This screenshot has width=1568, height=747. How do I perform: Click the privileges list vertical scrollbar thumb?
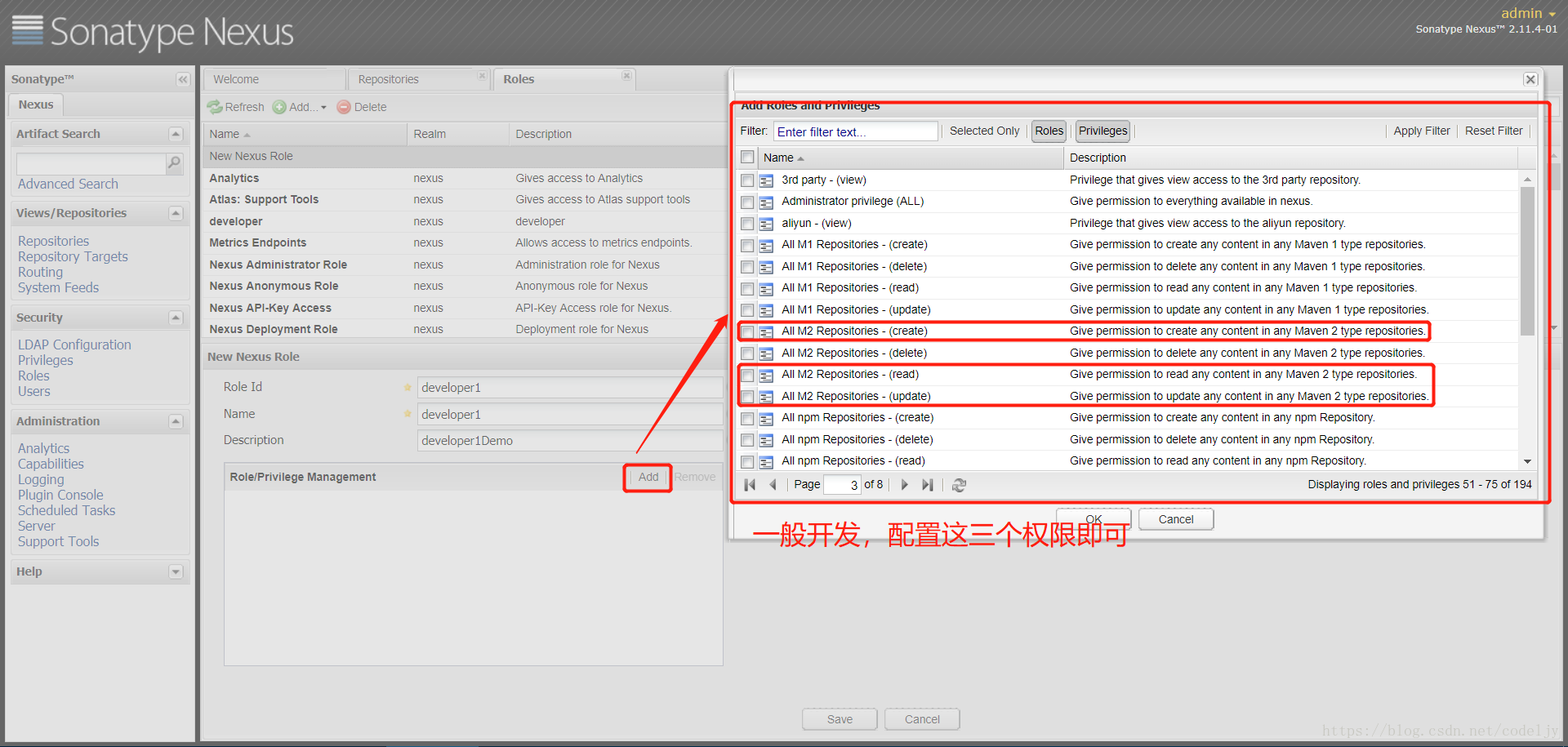(x=1527, y=261)
